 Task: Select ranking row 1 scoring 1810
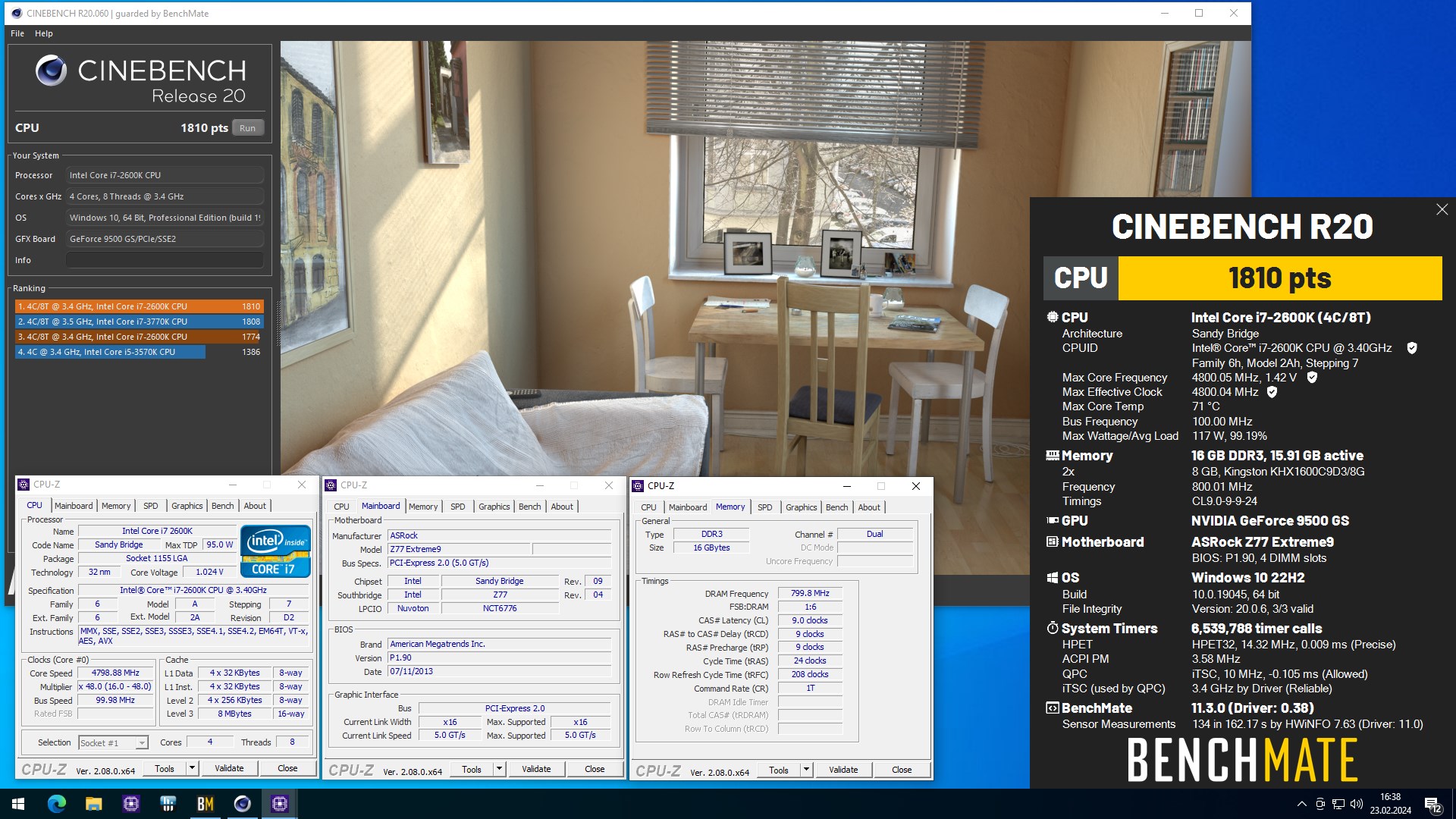[139, 306]
